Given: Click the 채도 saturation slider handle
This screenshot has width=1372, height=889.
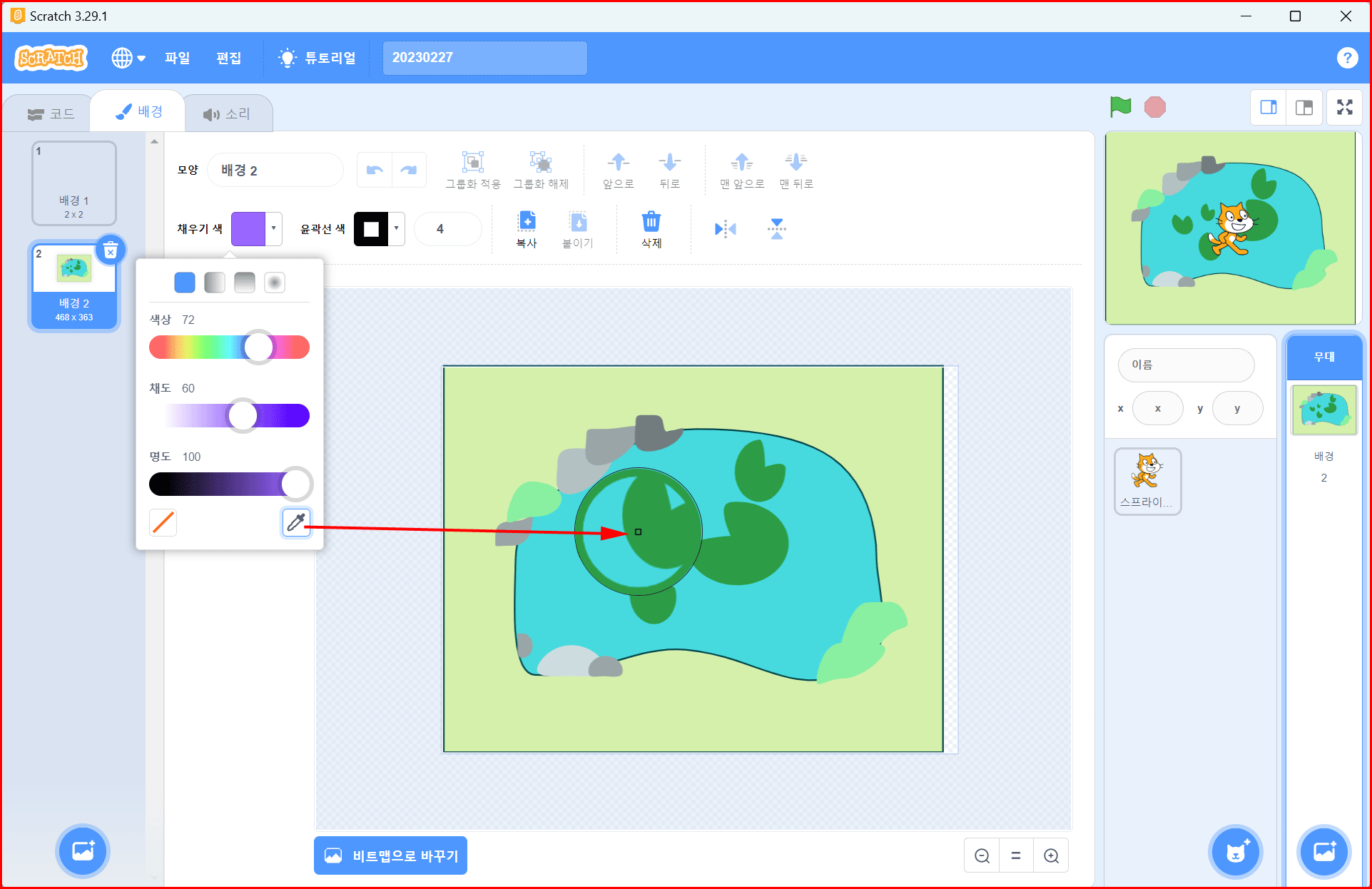Looking at the screenshot, I should 243,415.
